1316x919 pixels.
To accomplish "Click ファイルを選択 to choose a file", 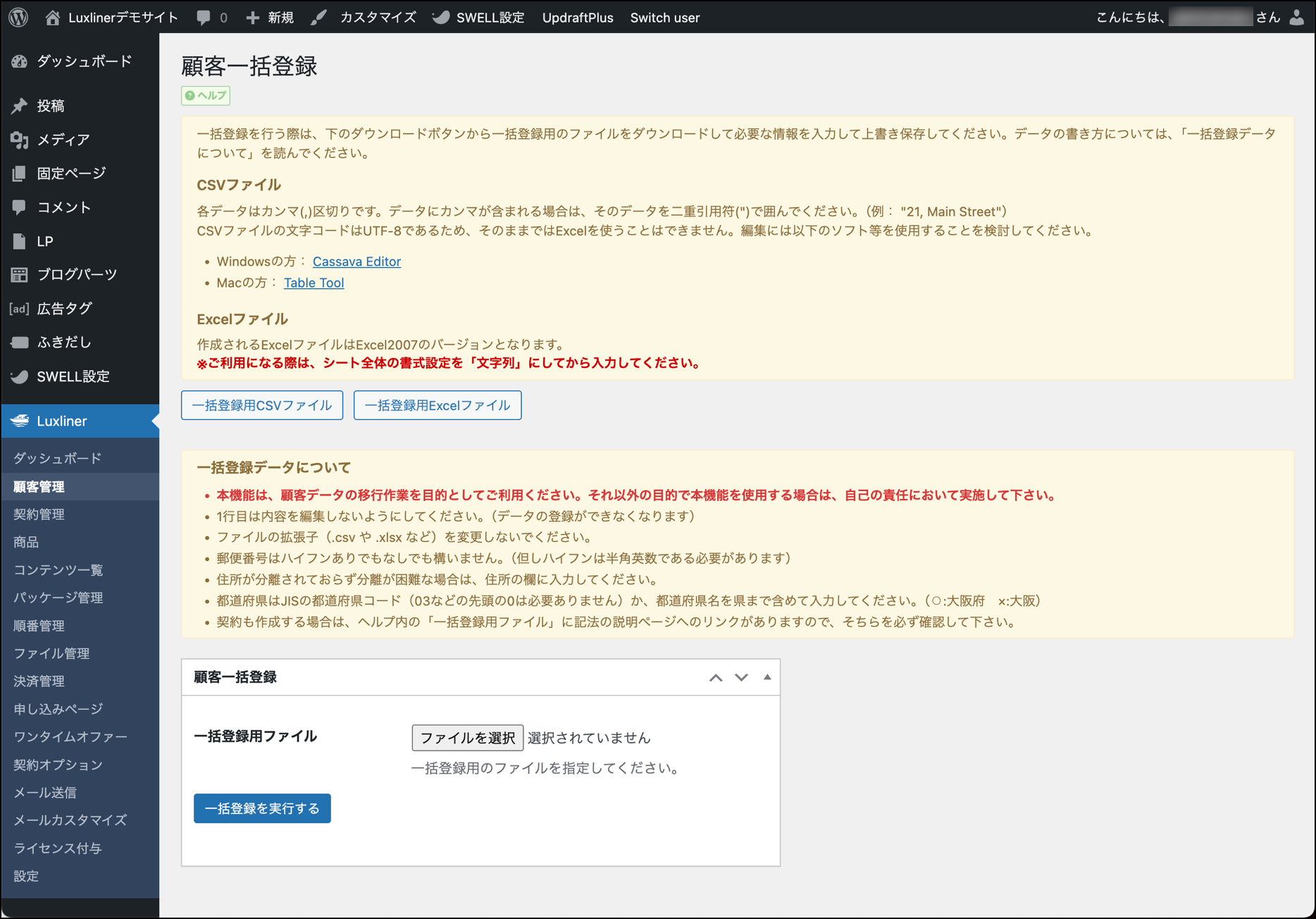I will pos(467,738).
